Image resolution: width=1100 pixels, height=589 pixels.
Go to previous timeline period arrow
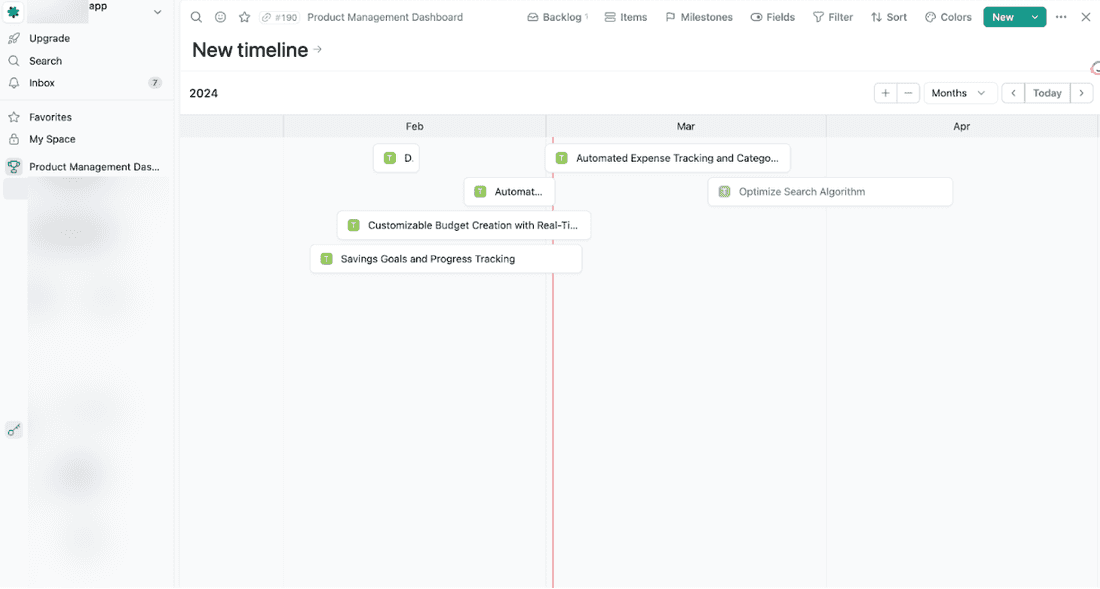(x=1013, y=93)
